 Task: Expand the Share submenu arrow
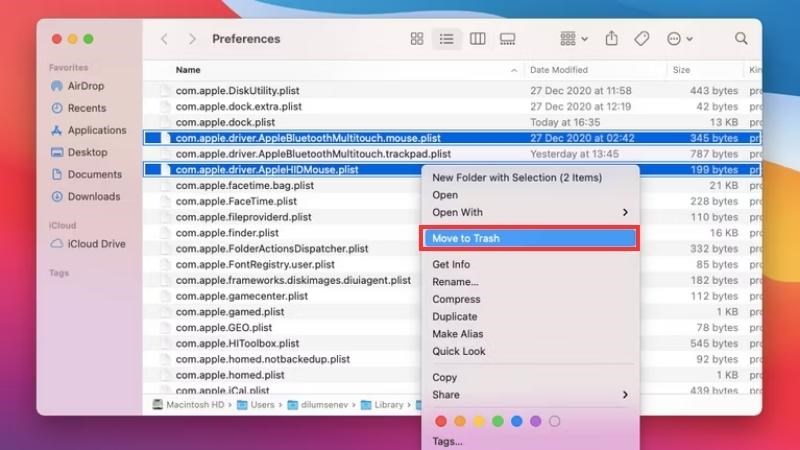point(625,395)
